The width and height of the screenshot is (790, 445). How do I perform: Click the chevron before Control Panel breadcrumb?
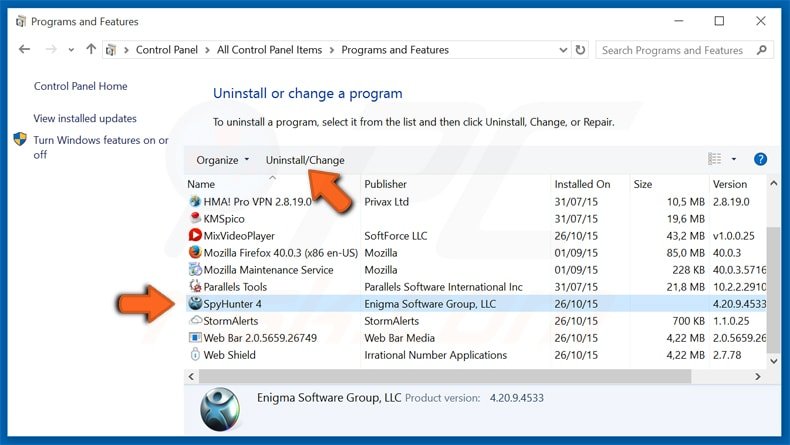click(126, 50)
